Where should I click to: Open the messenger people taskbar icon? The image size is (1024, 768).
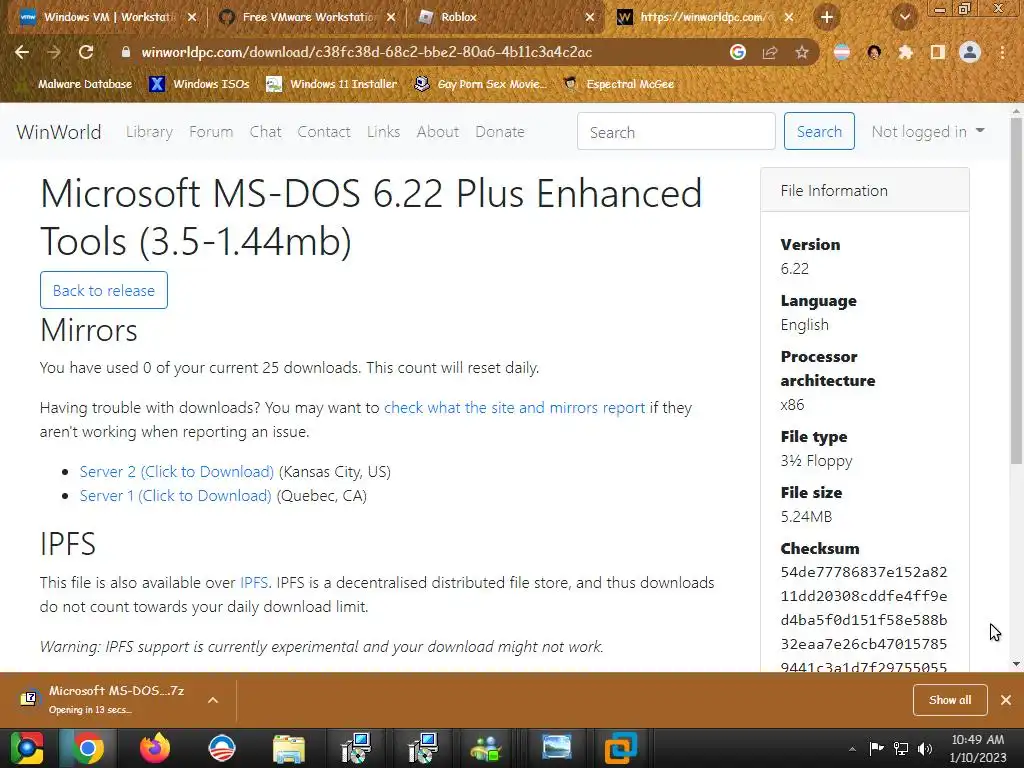(x=486, y=748)
